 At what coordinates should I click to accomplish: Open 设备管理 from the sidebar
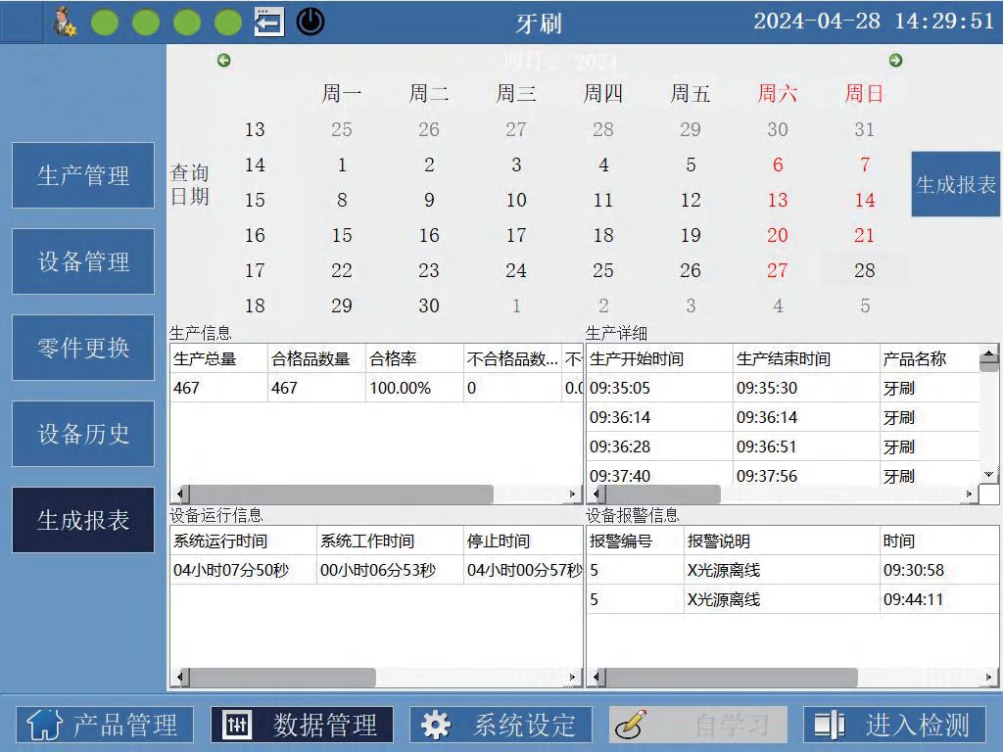click(x=83, y=262)
